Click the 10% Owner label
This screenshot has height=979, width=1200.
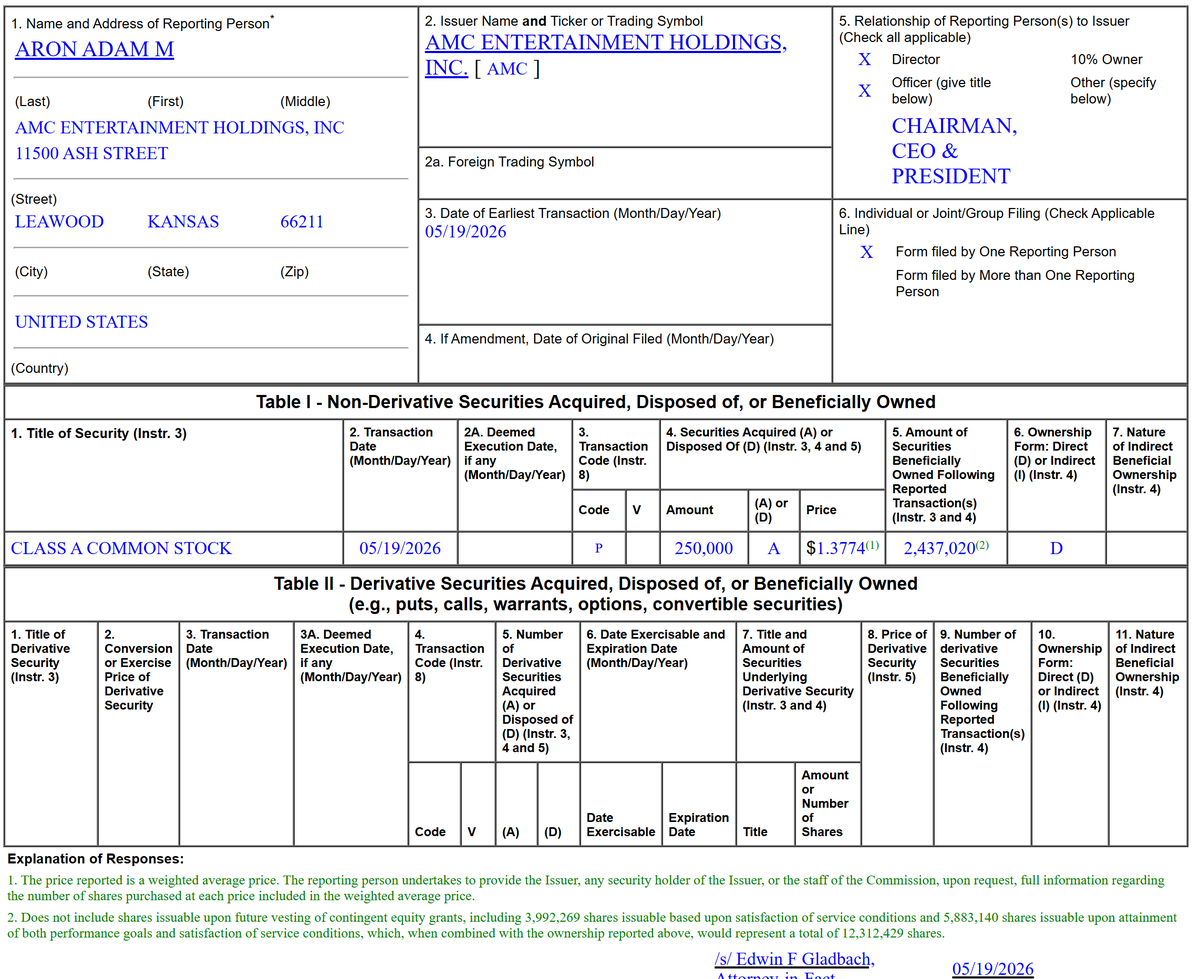coord(1106,59)
